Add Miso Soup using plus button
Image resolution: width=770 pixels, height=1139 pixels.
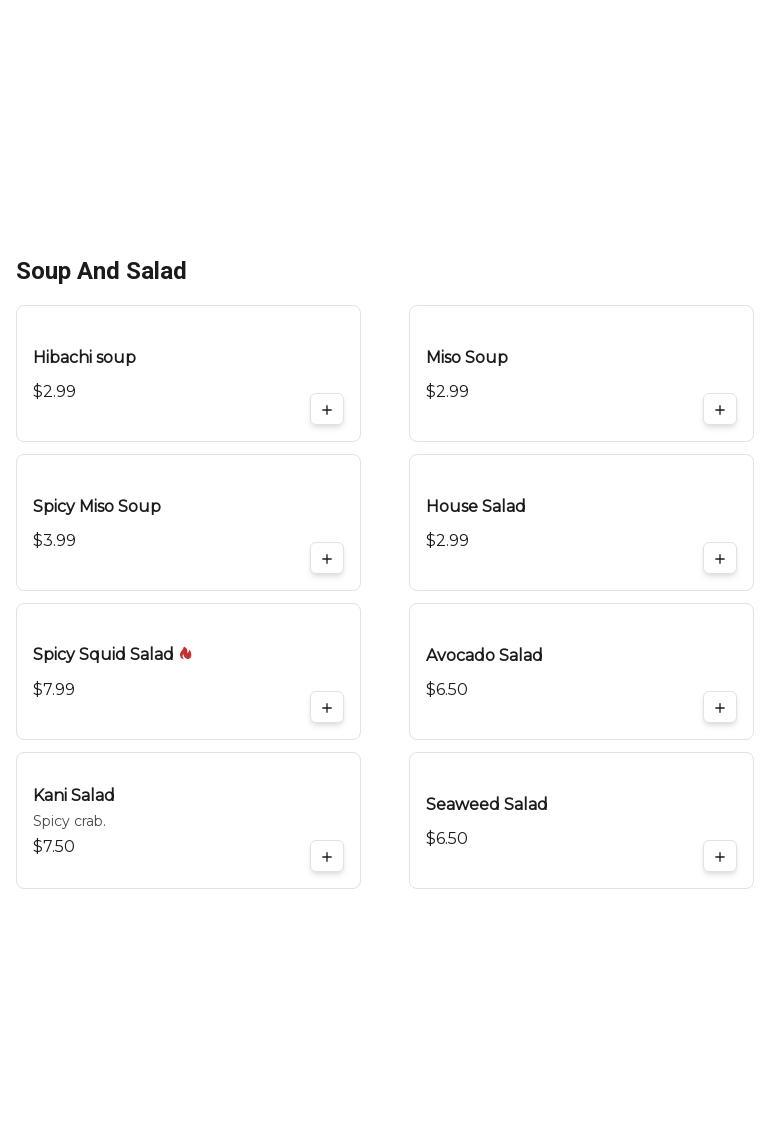(x=720, y=410)
